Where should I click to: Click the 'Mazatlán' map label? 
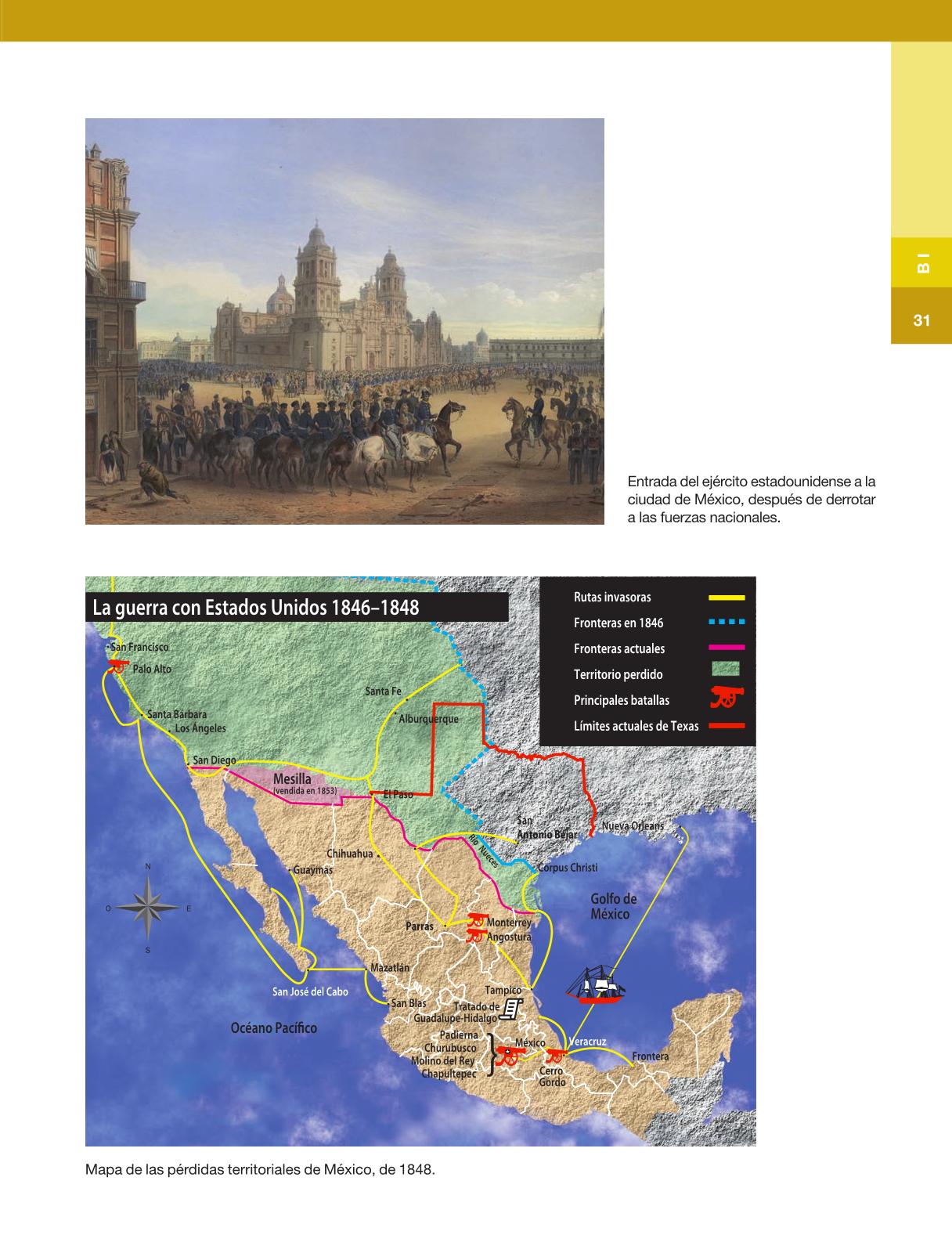point(390,968)
